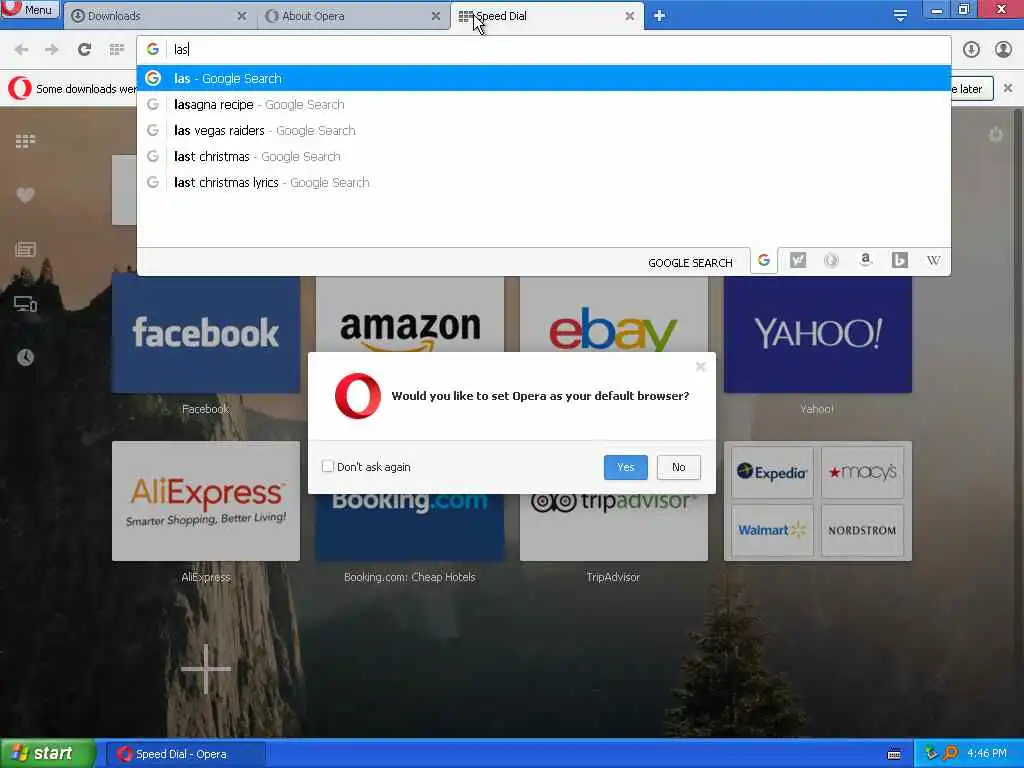Open the AliExpress speed dial tile
Image resolution: width=1024 pixels, height=768 pixels.
point(206,501)
